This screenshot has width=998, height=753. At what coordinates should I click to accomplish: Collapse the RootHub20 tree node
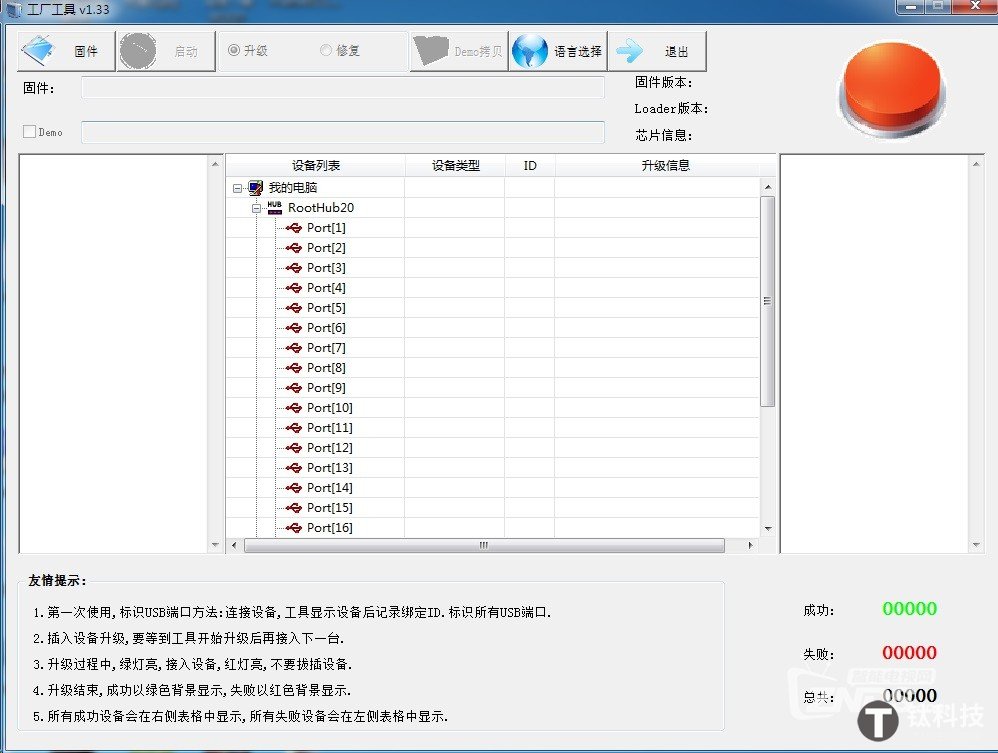point(256,208)
